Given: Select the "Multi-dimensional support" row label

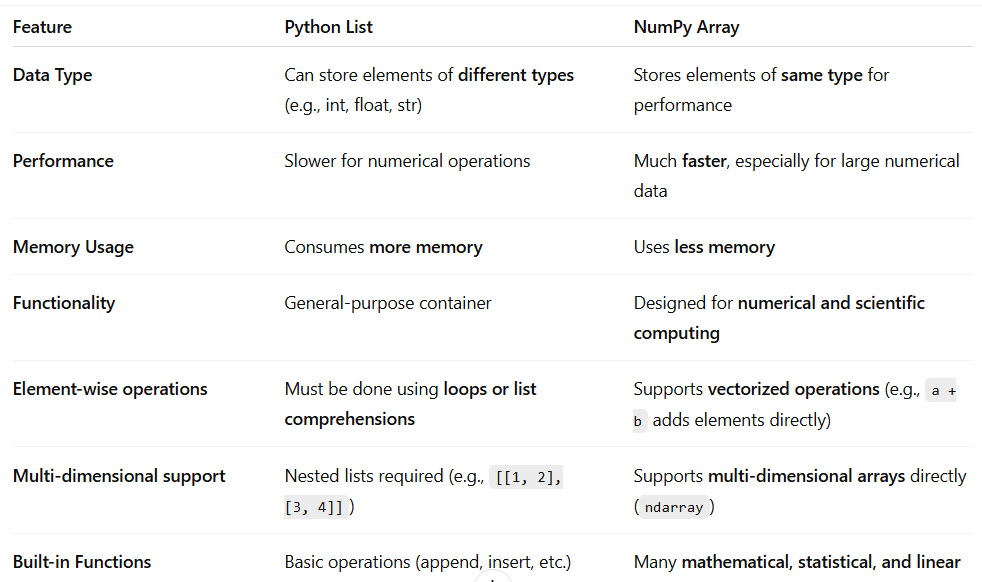Looking at the screenshot, I should pos(119,476).
